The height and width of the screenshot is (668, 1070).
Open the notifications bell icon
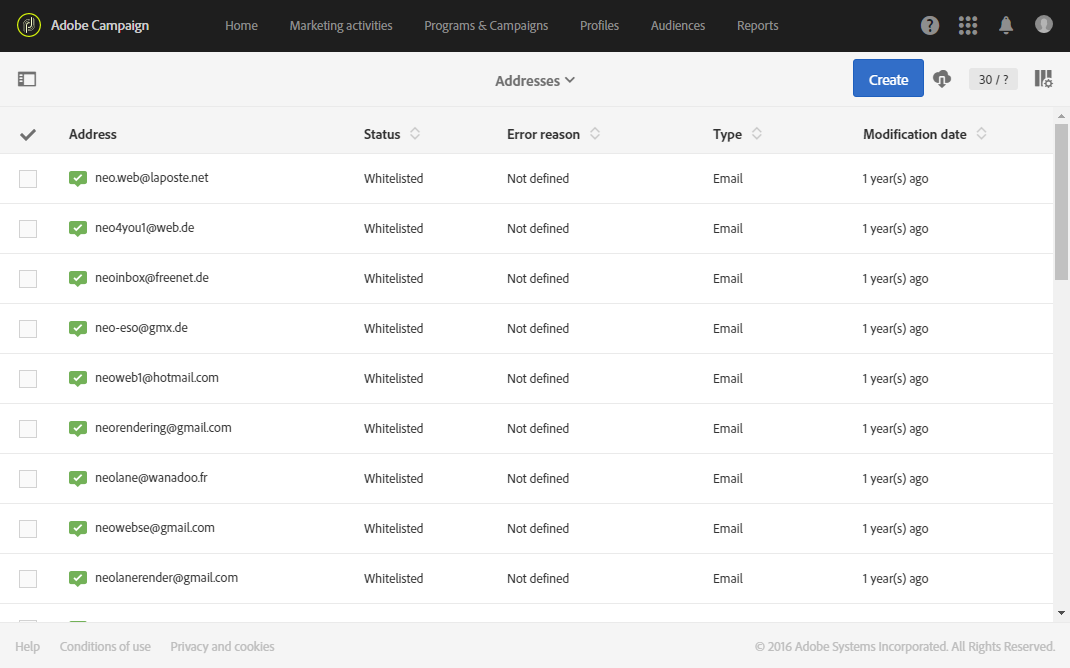pyautogui.click(x=1006, y=26)
